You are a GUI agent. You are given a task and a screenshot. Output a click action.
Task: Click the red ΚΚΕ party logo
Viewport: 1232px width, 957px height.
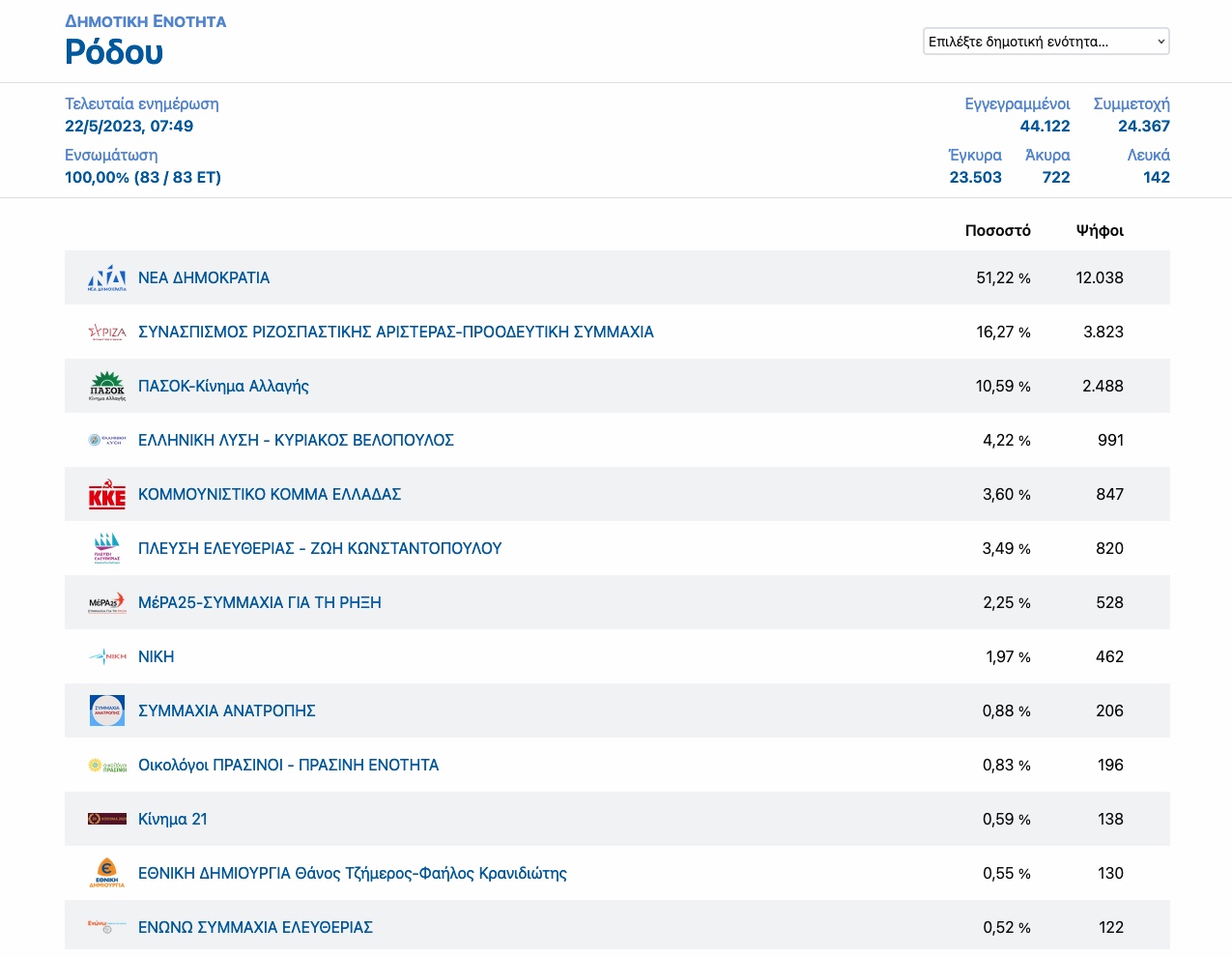[107, 494]
